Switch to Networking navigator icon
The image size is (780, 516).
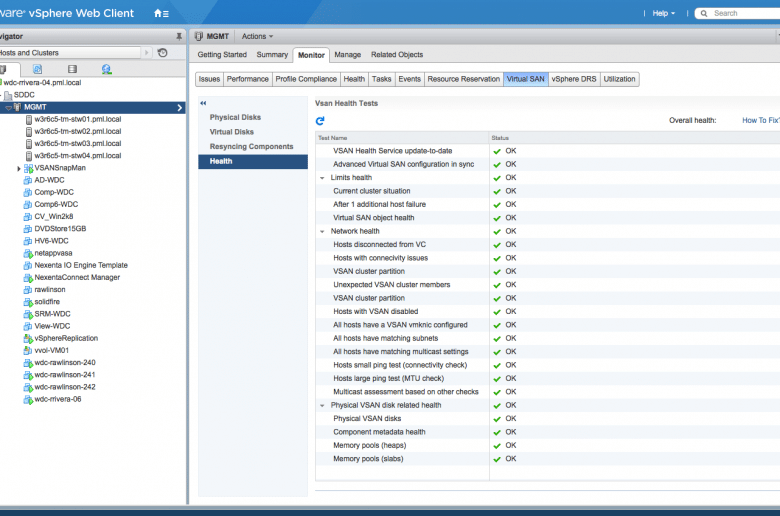(106, 69)
